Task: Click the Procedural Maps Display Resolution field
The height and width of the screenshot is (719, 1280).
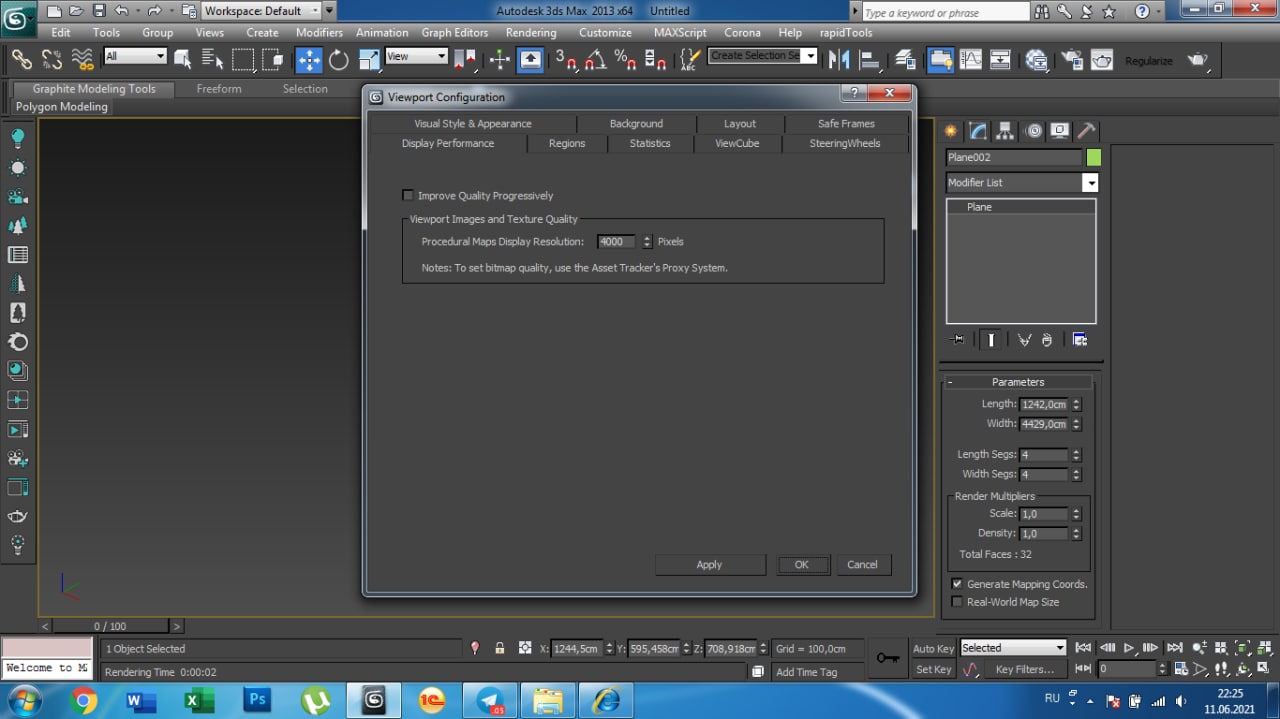Action: click(612, 242)
